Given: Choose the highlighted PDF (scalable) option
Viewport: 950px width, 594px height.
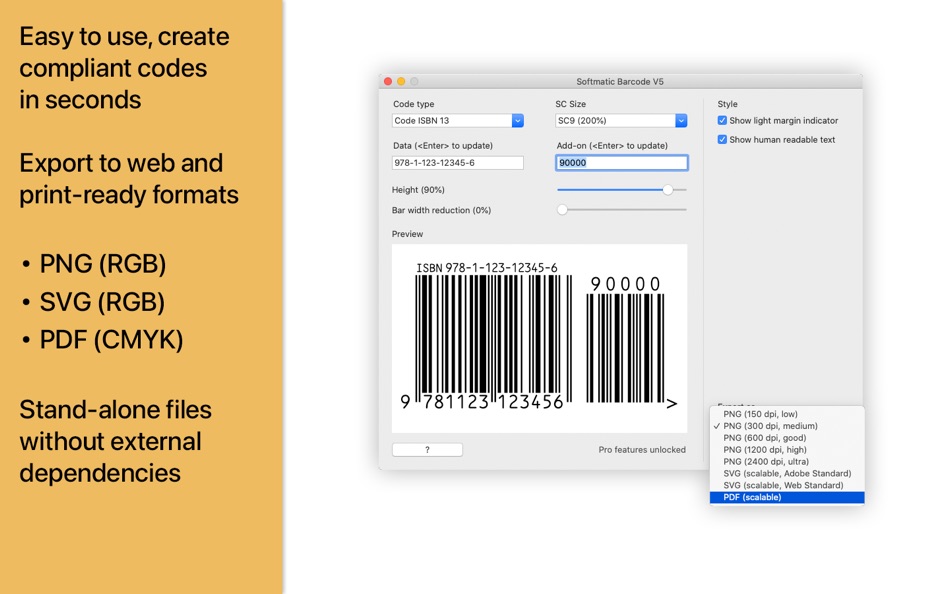Looking at the screenshot, I should pyautogui.click(x=787, y=497).
